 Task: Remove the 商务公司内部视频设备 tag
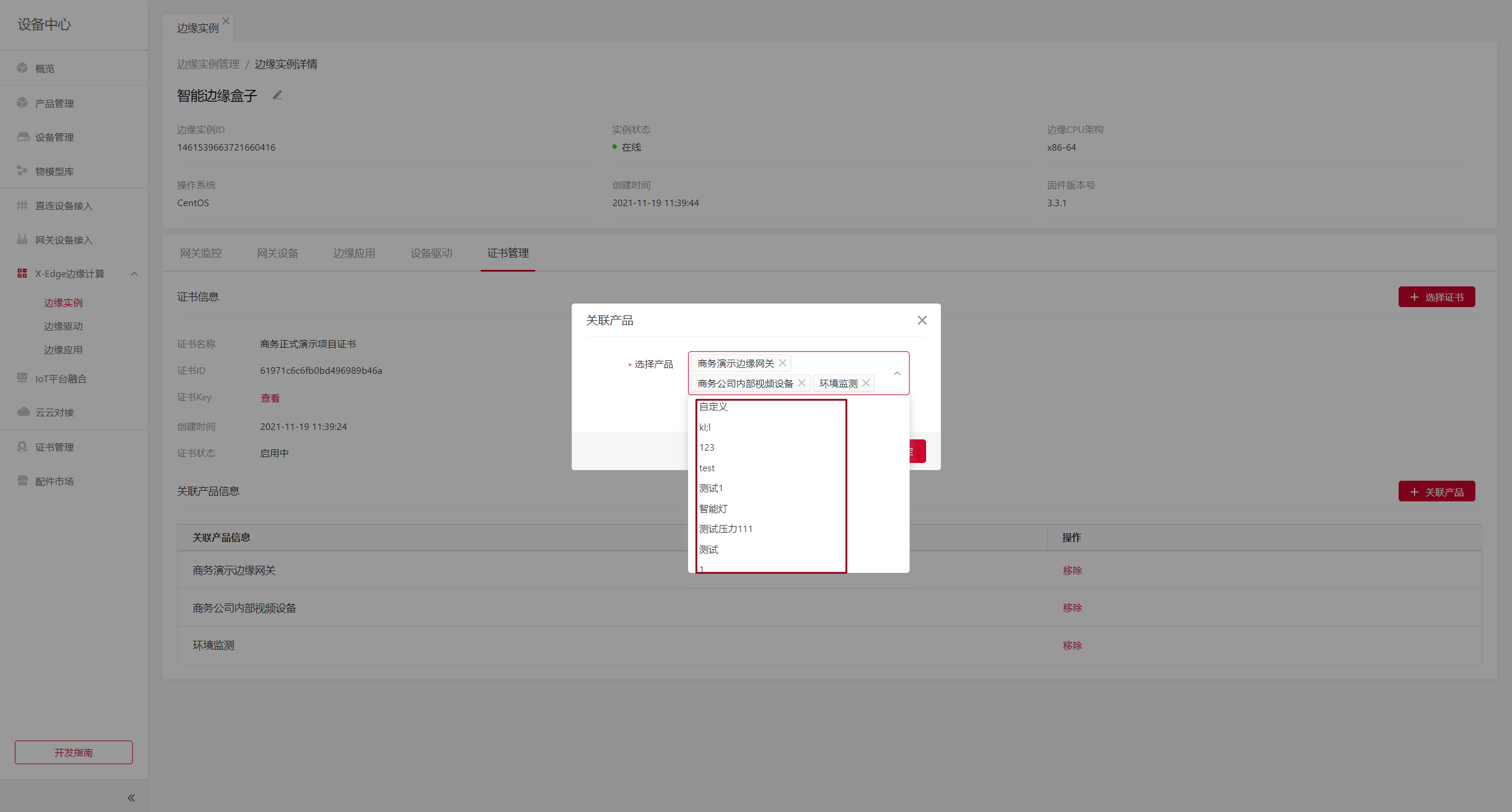[x=801, y=383]
